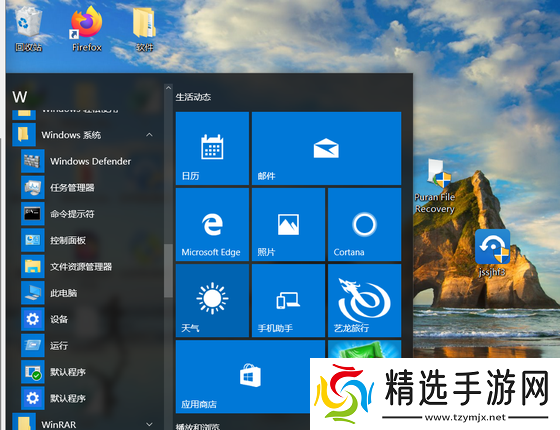Open the 软件 folder on desktop
This screenshot has height=430, width=560.
tap(144, 29)
